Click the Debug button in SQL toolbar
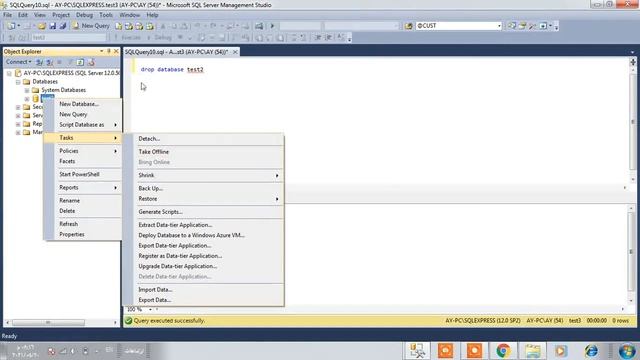This screenshot has width=640, height=360. pos(160,38)
